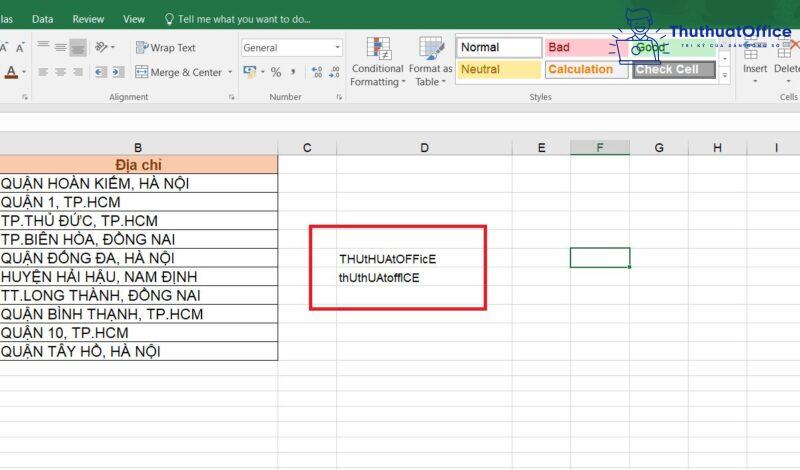This screenshot has width=800, height=470.
Task: Select cell containing THUtHUAtOFFicE
Action: click(424, 258)
